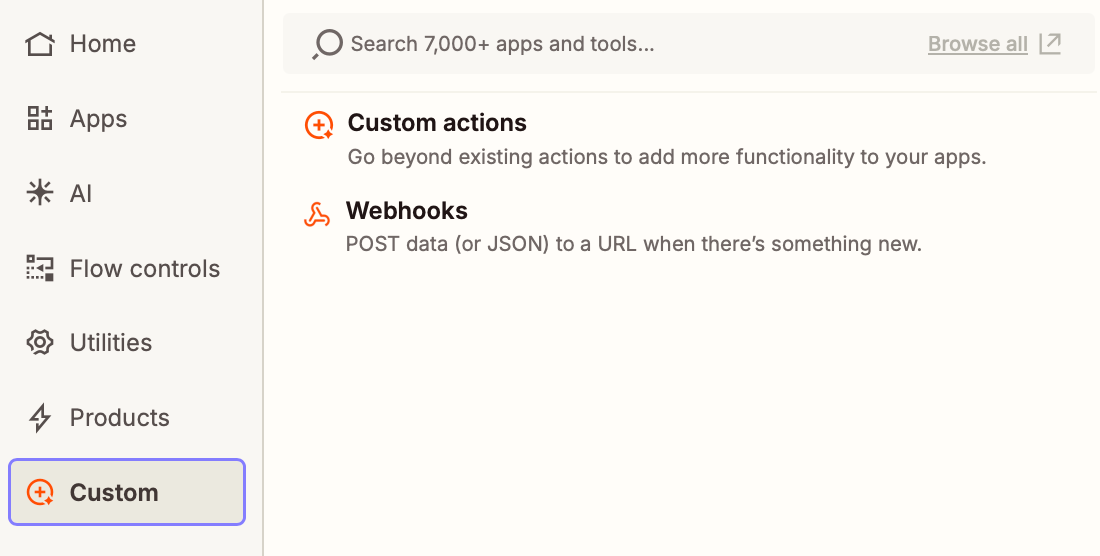Click the Flow controls icon
The image size is (1100, 556).
40,268
